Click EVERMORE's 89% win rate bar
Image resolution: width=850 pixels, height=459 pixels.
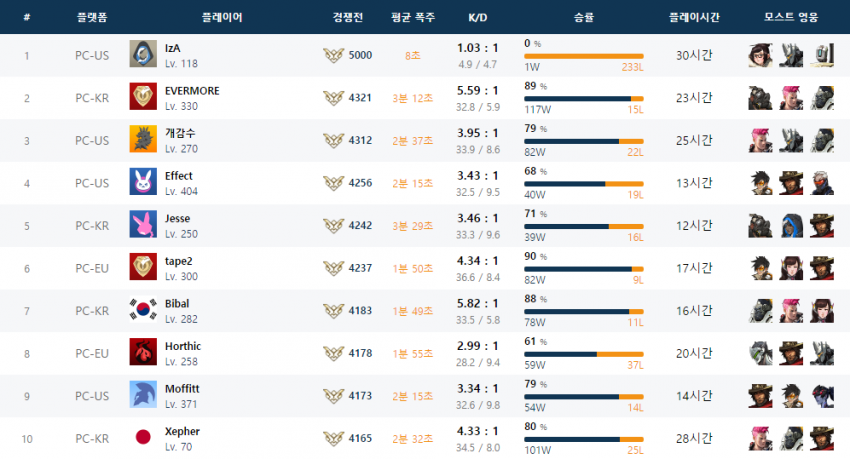(x=583, y=98)
